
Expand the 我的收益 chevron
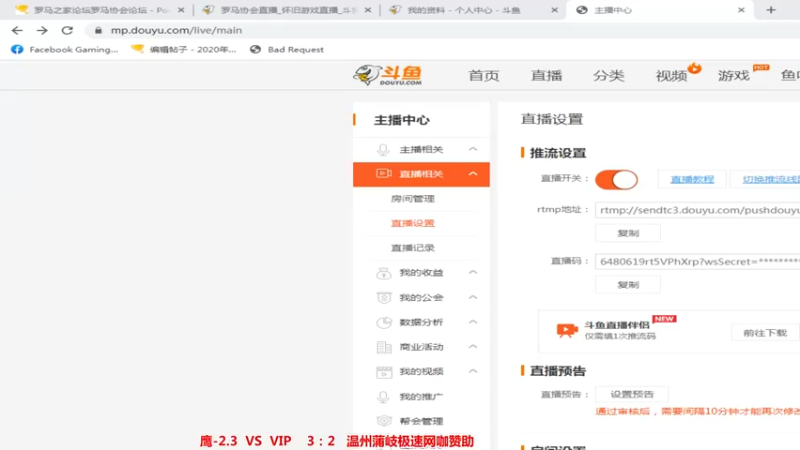click(473, 272)
